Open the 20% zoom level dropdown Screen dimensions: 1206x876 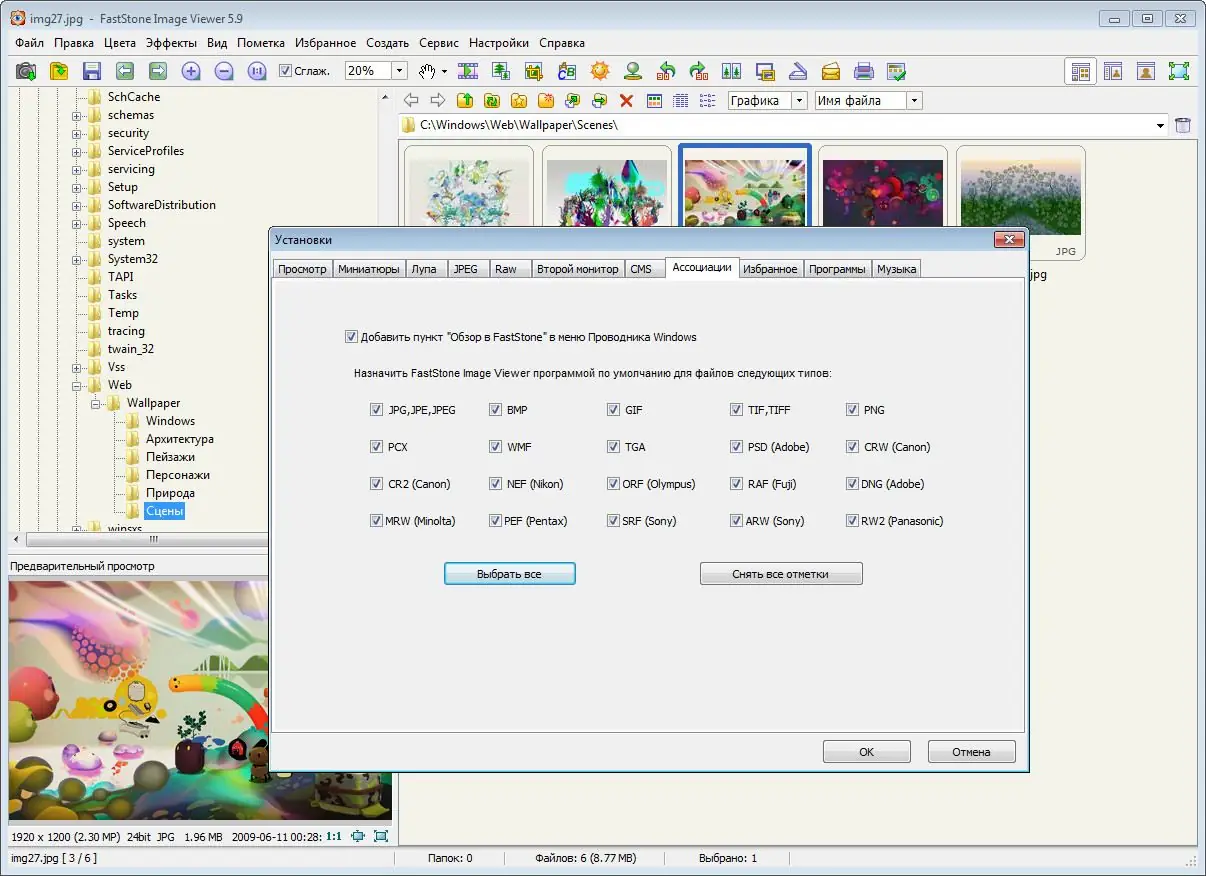[x=399, y=71]
